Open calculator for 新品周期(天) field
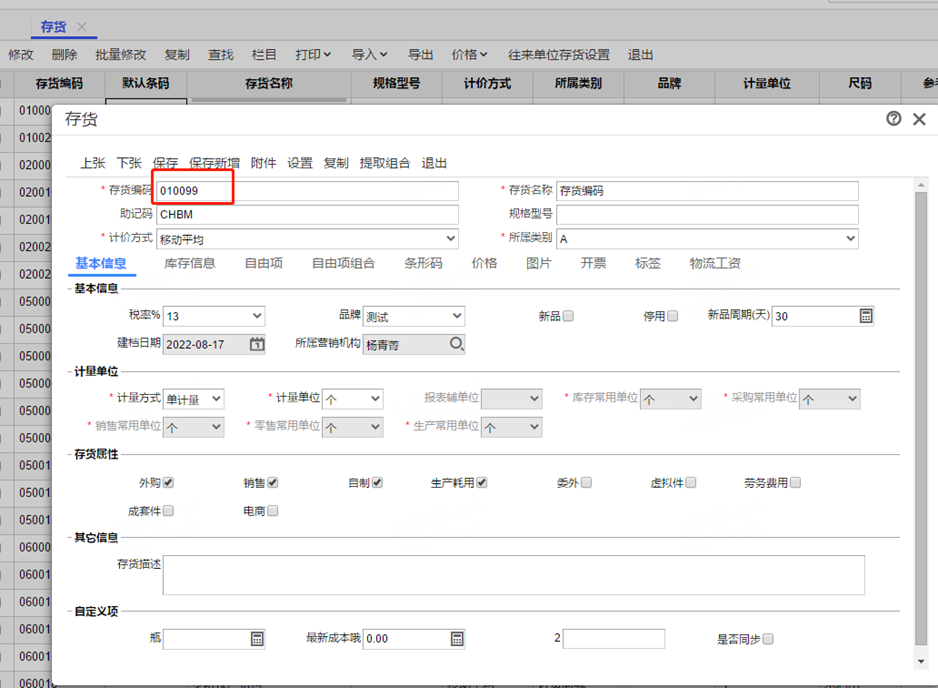938x688 pixels. click(x=866, y=316)
